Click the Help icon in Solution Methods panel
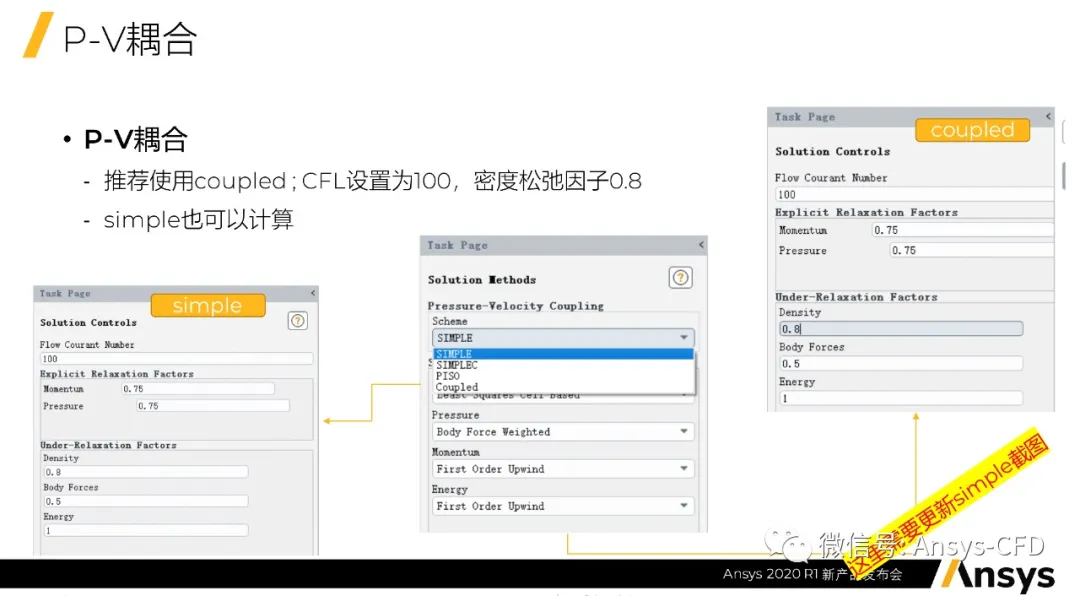Screen dimensions: 1080x596 coord(680,278)
